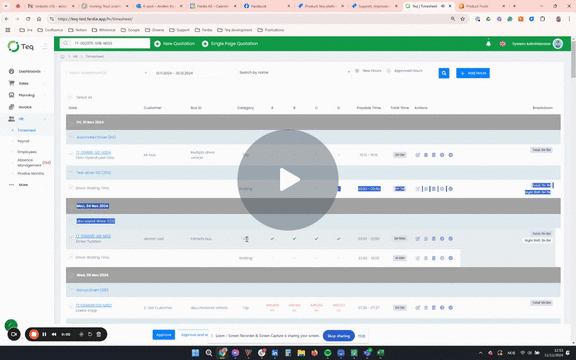Reload the browser page
Viewport: 576px width, 360px height.
pos(28,19)
